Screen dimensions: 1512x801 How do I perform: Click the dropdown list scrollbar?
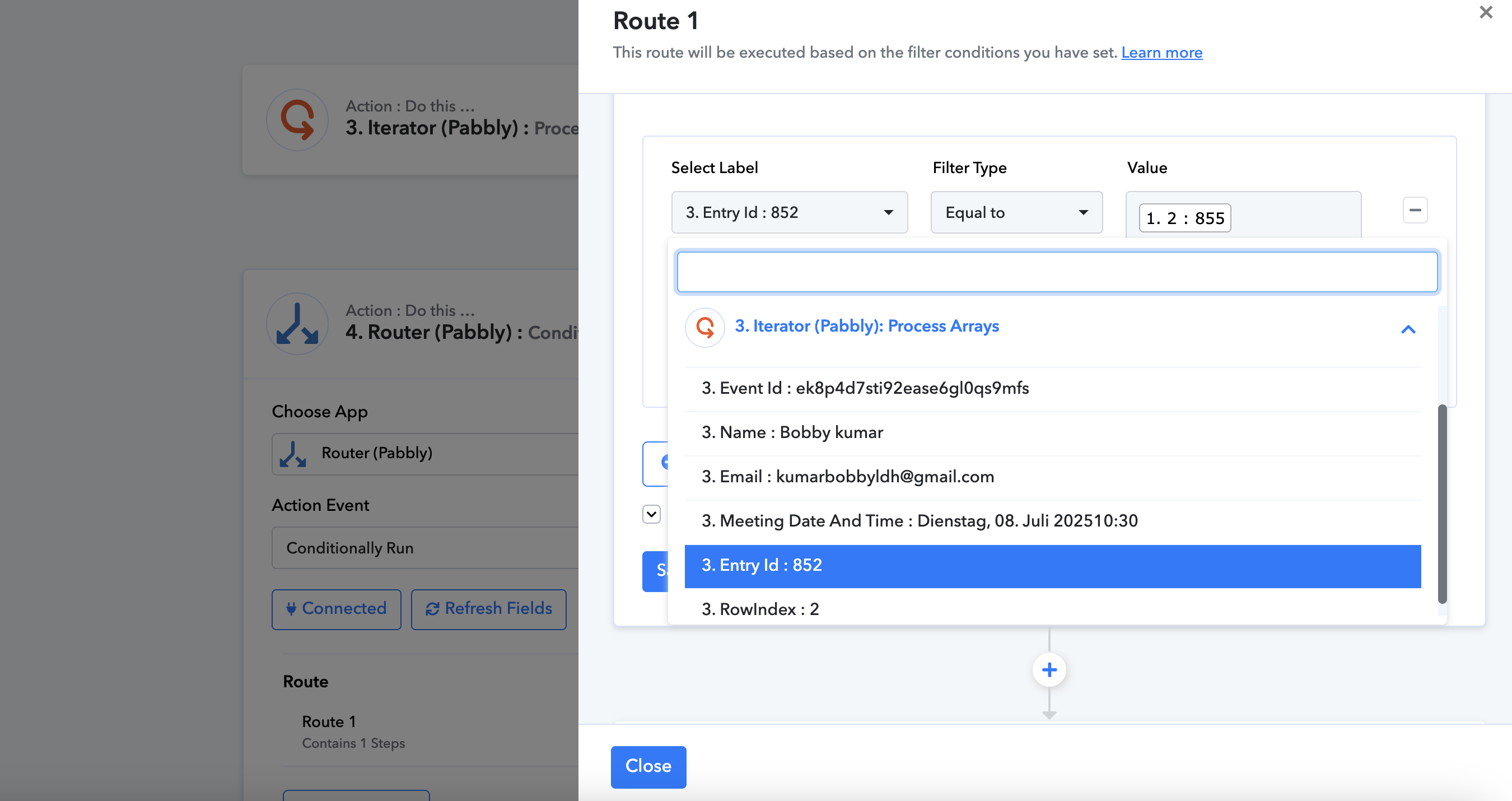tap(1442, 503)
